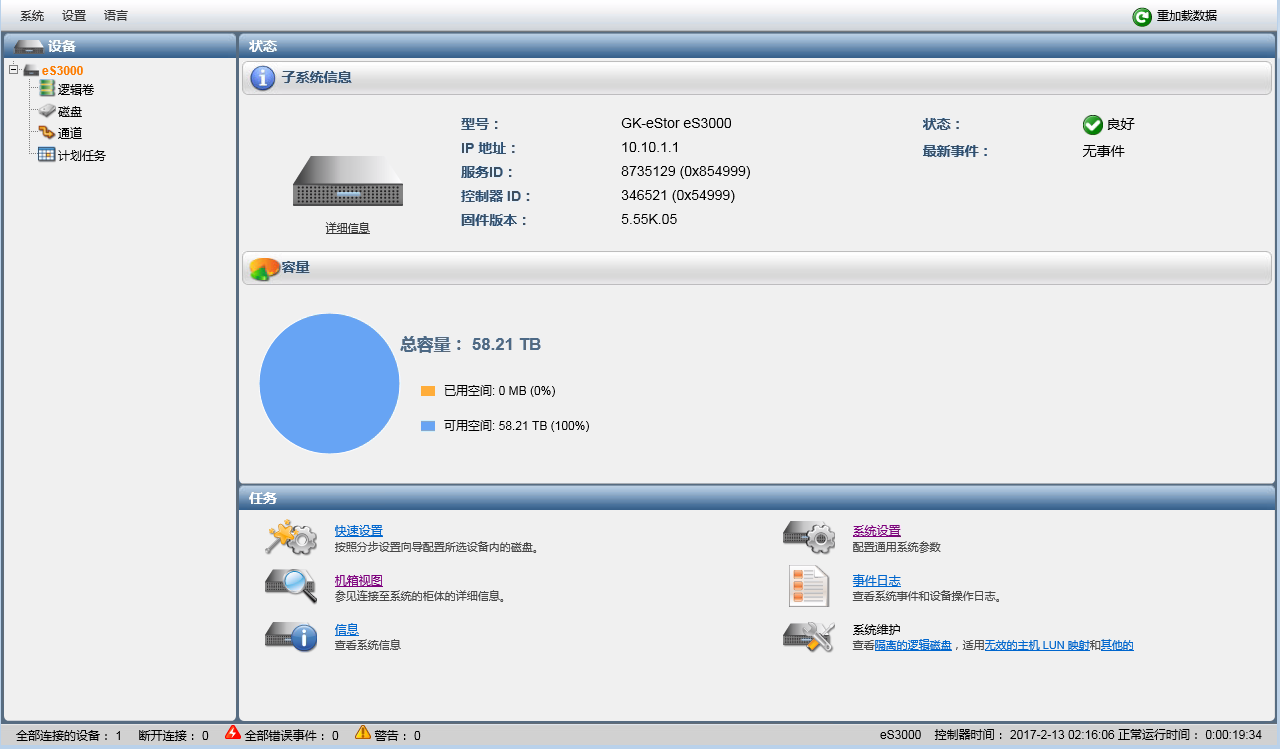1280x749 pixels.
Task: Click the red error events icon
Action: [x=233, y=733]
